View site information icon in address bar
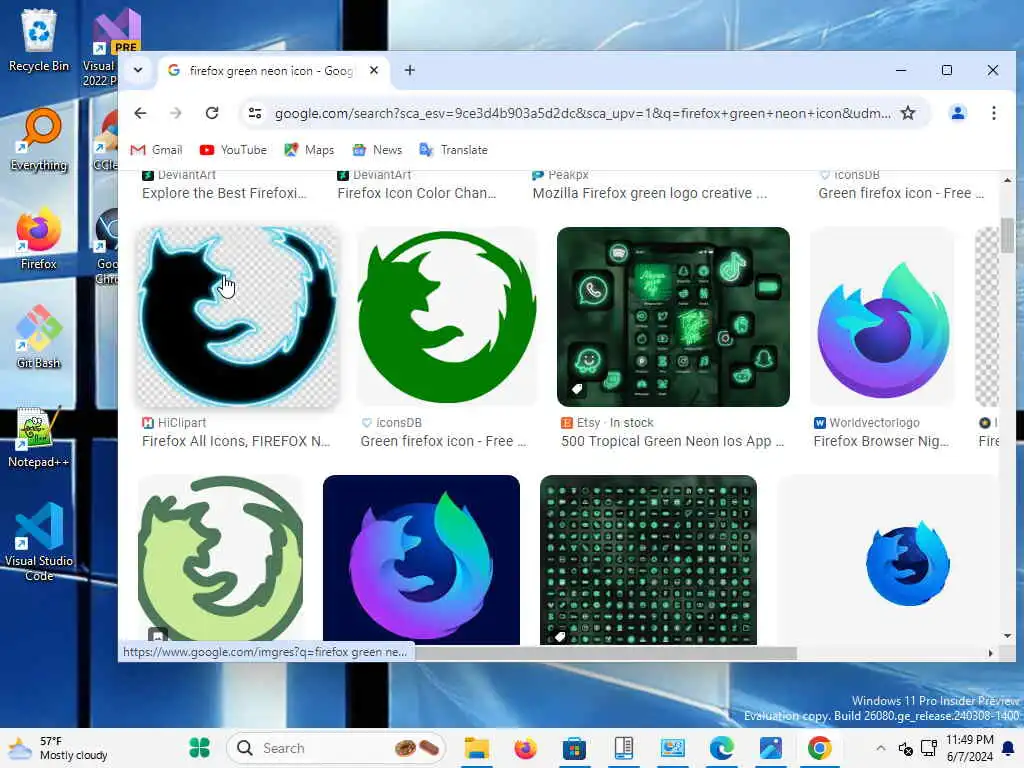 coord(255,113)
